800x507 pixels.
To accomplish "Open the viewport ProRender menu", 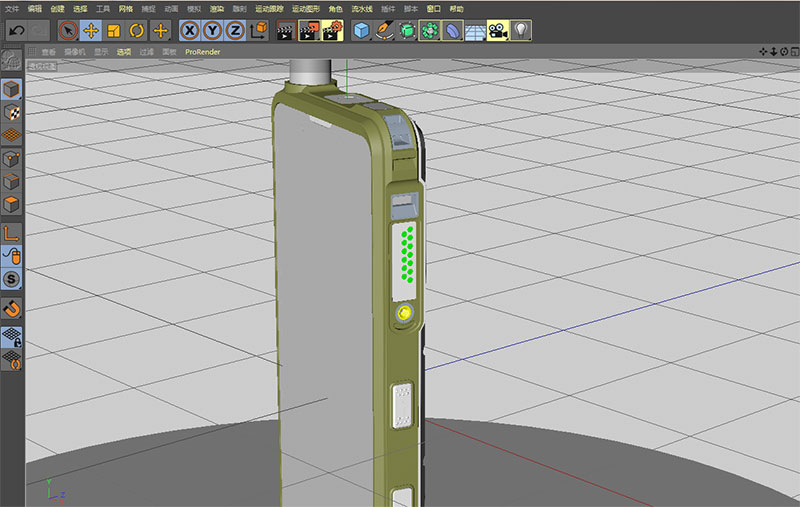I will 203,52.
